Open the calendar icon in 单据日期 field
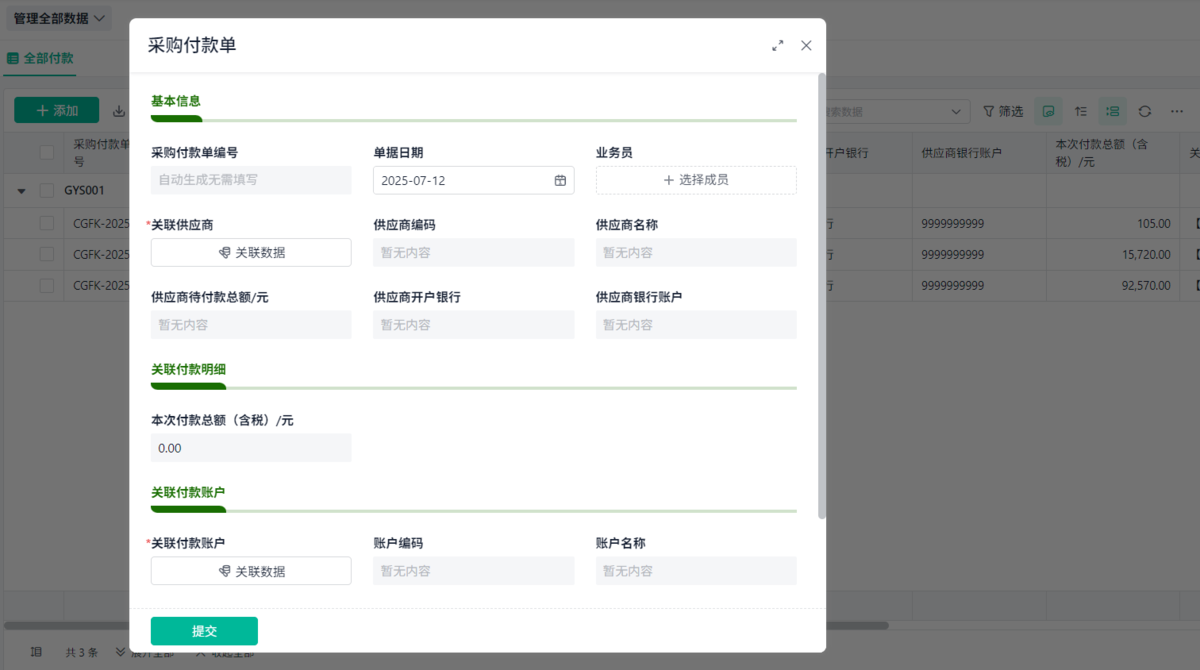This screenshot has width=1200, height=670. click(560, 181)
